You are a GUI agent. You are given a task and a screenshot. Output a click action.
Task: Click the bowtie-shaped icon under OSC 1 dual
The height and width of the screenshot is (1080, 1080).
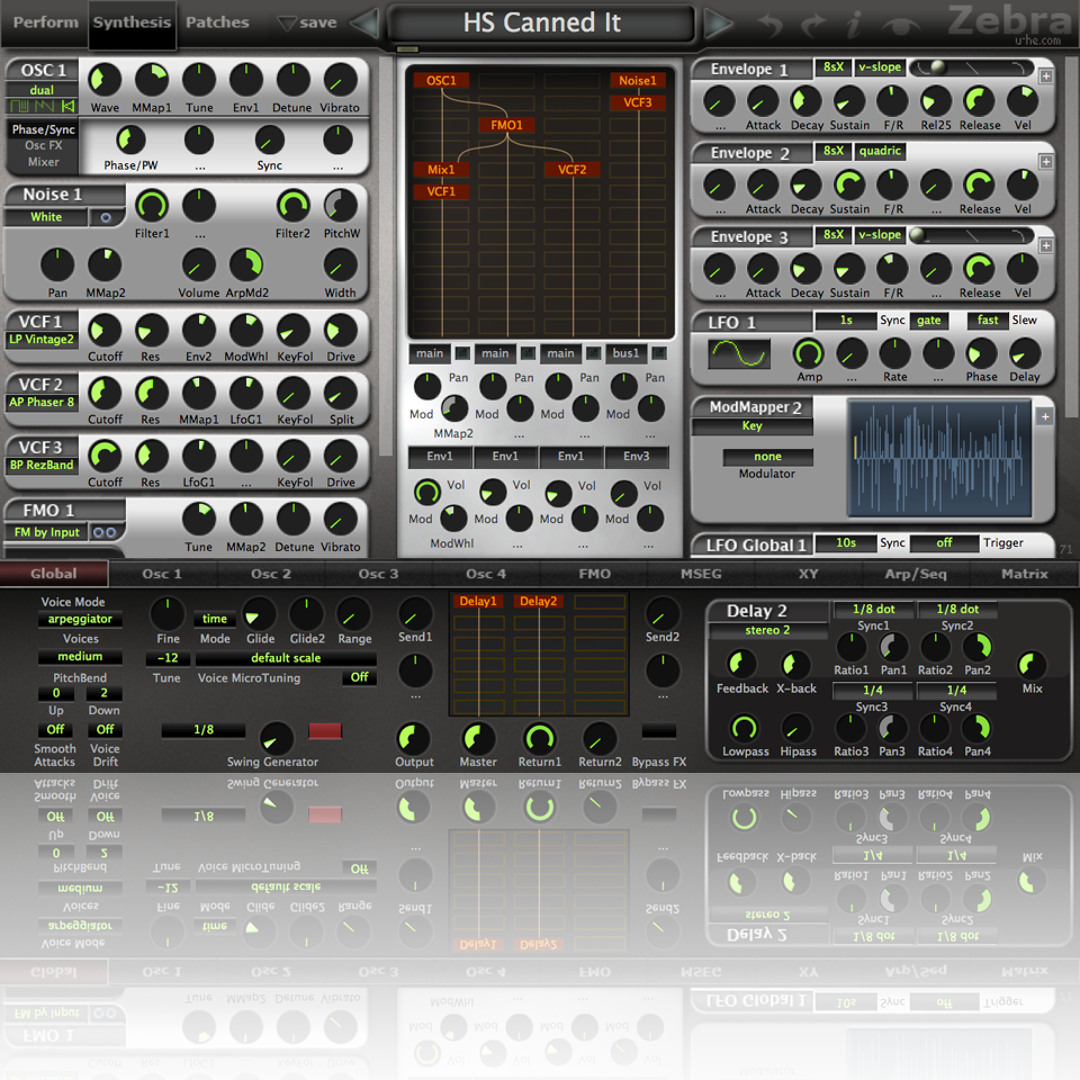[68, 106]
